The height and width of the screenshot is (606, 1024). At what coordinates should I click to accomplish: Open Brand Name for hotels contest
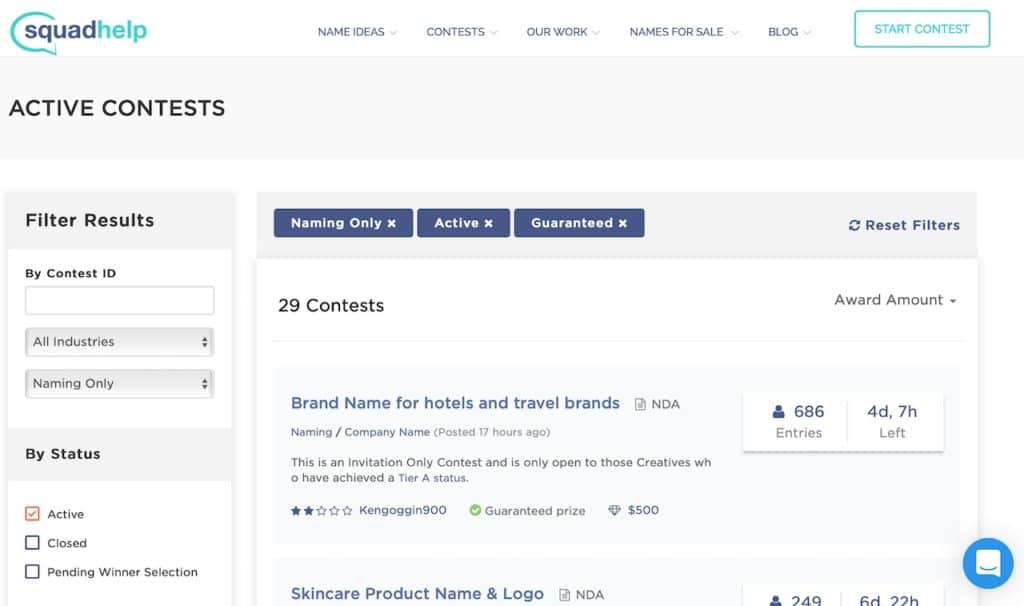(455, 403)
